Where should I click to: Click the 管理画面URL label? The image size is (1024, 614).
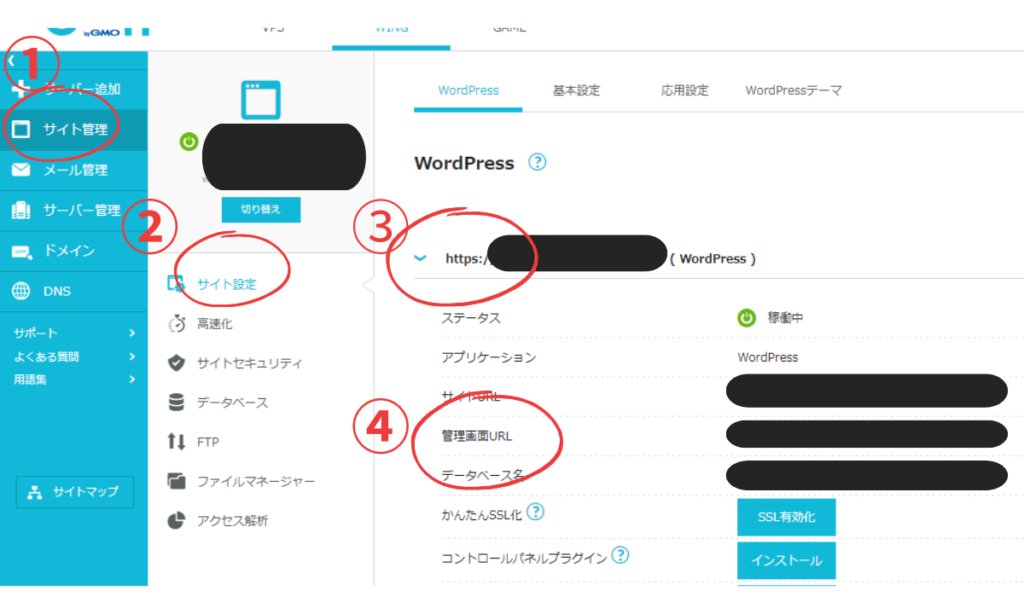point(477,436)
